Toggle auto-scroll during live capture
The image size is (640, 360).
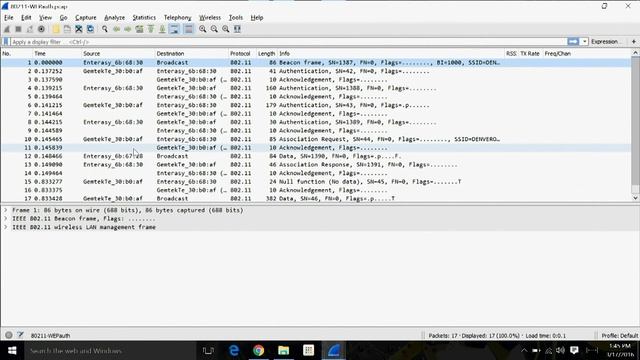tap(174, 29)
